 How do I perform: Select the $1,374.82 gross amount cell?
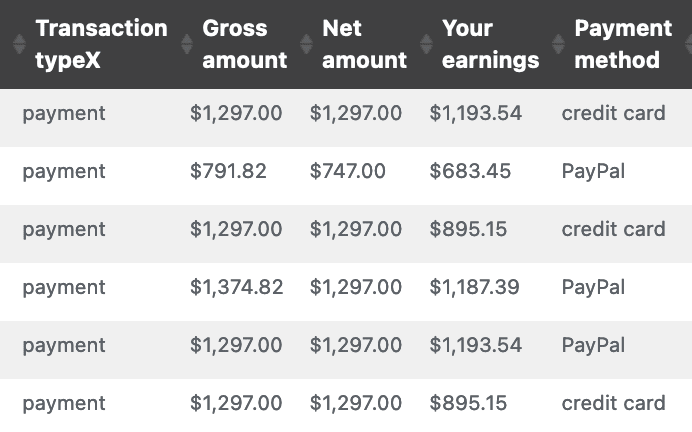(237, 287)
